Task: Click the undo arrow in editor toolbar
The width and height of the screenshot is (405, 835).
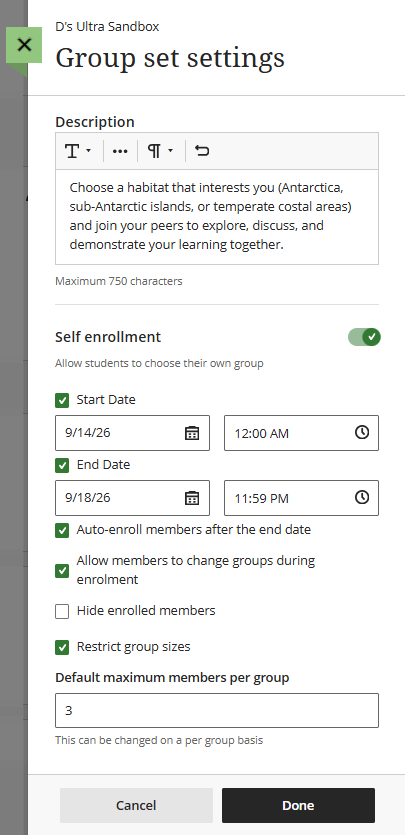Action: (x=202, y=151)
